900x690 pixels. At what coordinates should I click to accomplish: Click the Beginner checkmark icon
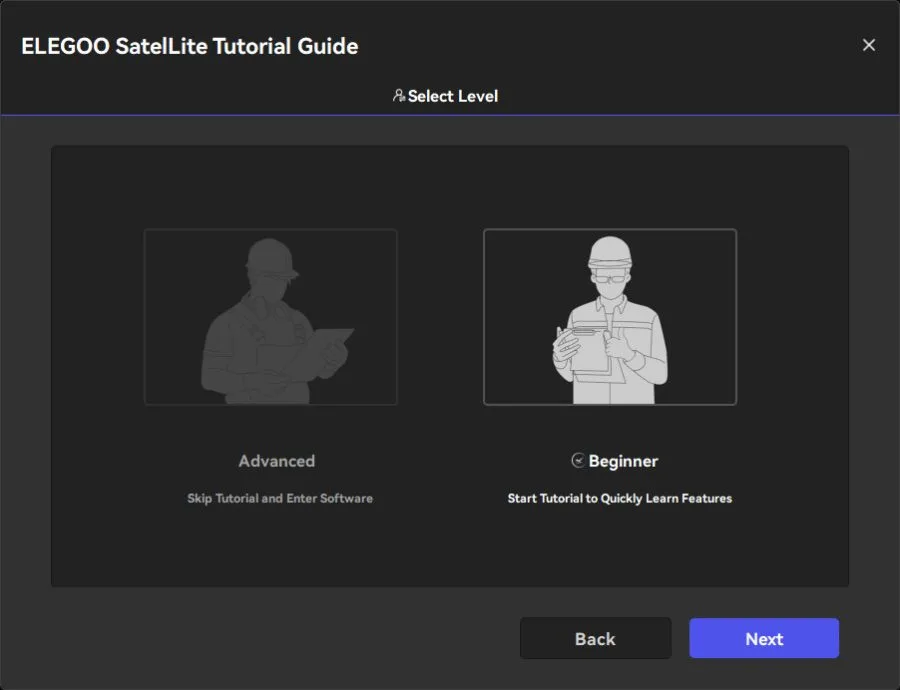578,460
